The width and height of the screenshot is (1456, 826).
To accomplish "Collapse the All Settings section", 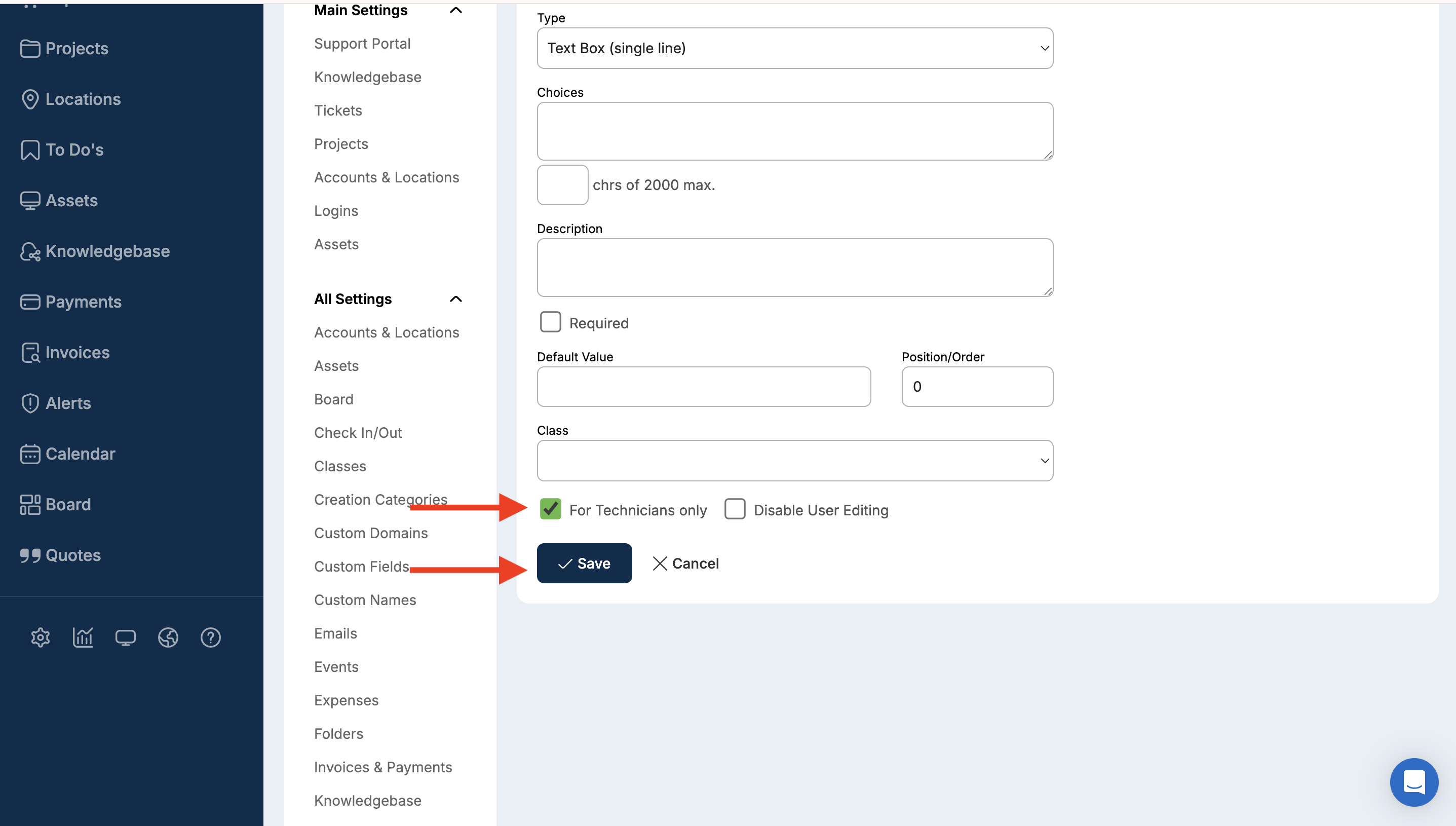I will click(x=455, y=299).
